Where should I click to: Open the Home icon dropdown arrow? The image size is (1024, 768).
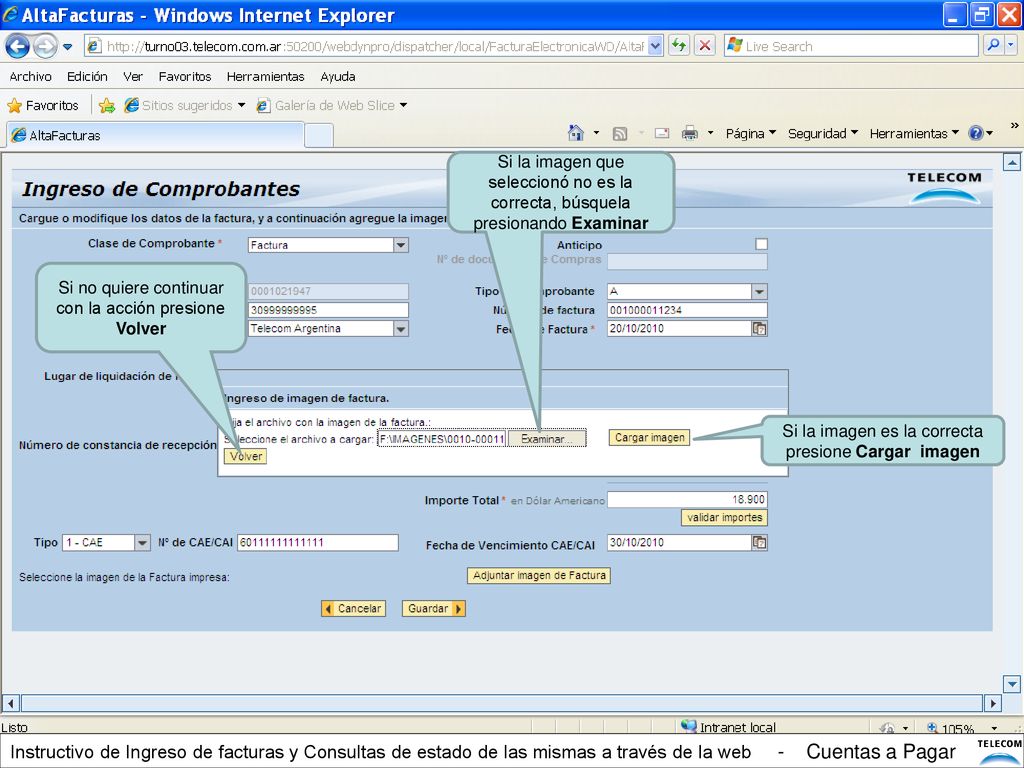click(x=596, y=133)
